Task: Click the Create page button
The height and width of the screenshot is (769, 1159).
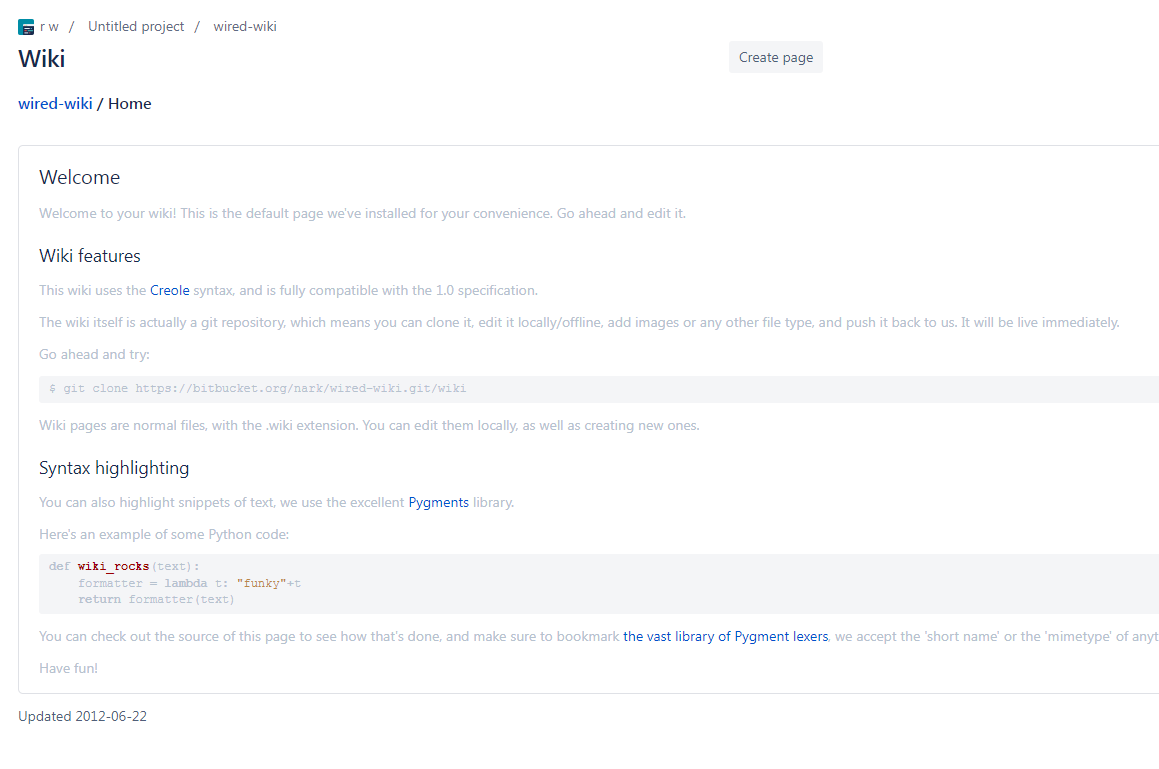Action: (775, 57)
